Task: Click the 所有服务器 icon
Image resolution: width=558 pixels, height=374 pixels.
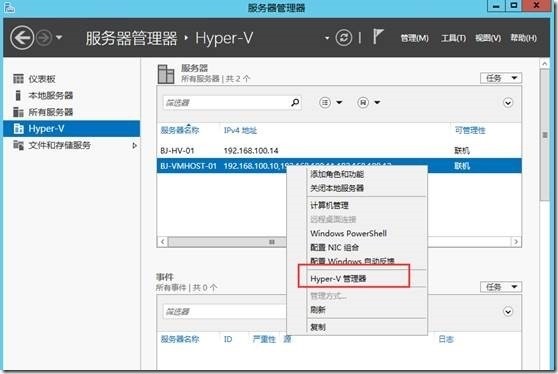Action: coord(19,112)
